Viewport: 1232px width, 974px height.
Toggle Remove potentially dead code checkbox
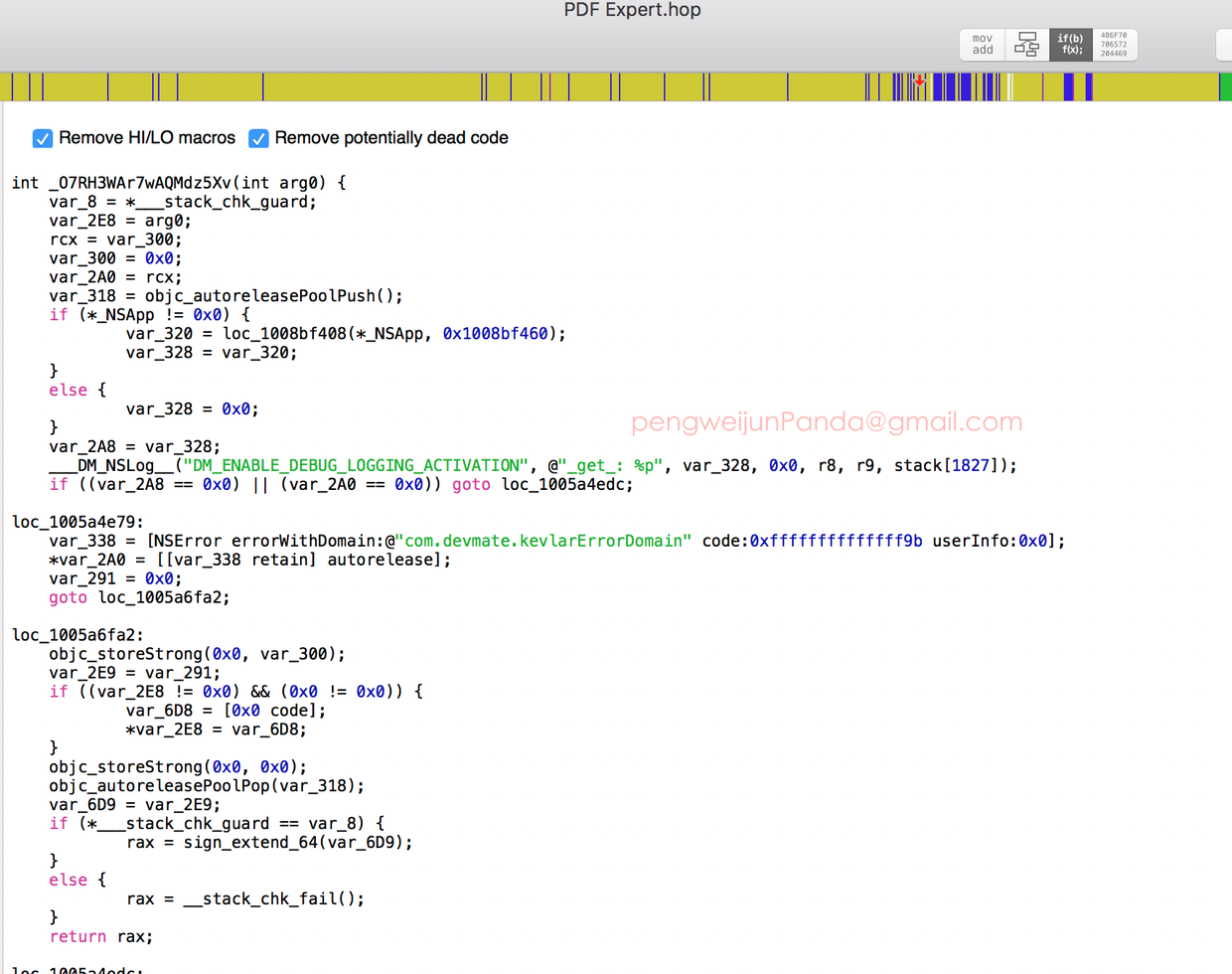[258, 138]
